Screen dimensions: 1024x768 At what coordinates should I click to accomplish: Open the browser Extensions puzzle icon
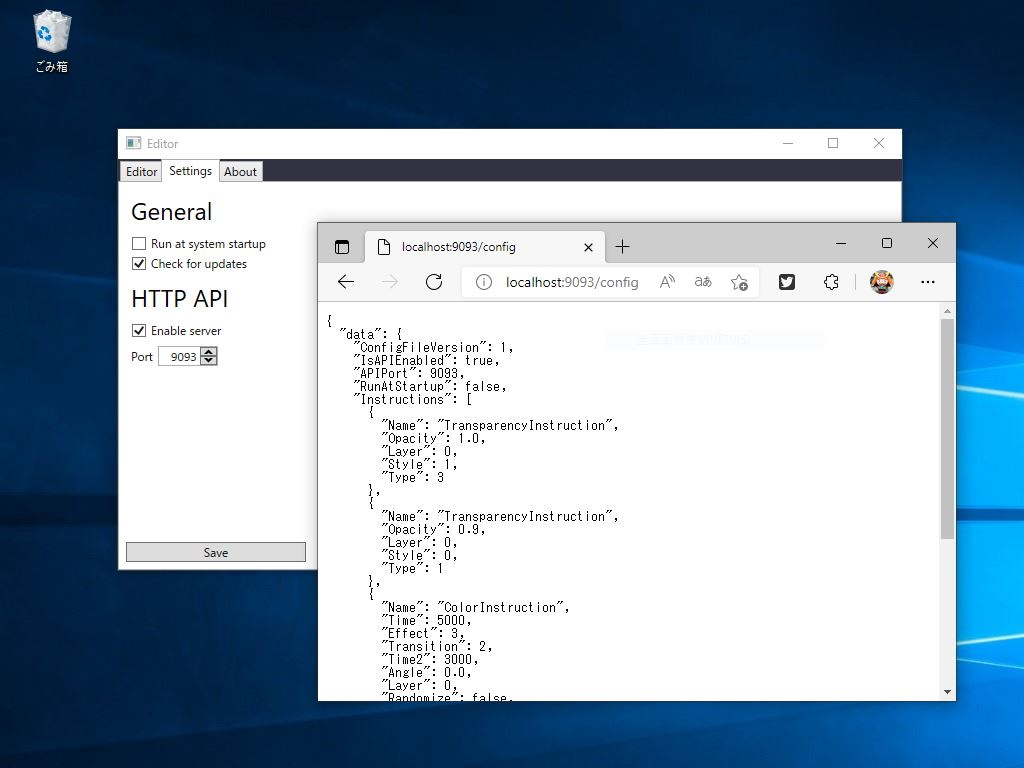click(831, 282)
